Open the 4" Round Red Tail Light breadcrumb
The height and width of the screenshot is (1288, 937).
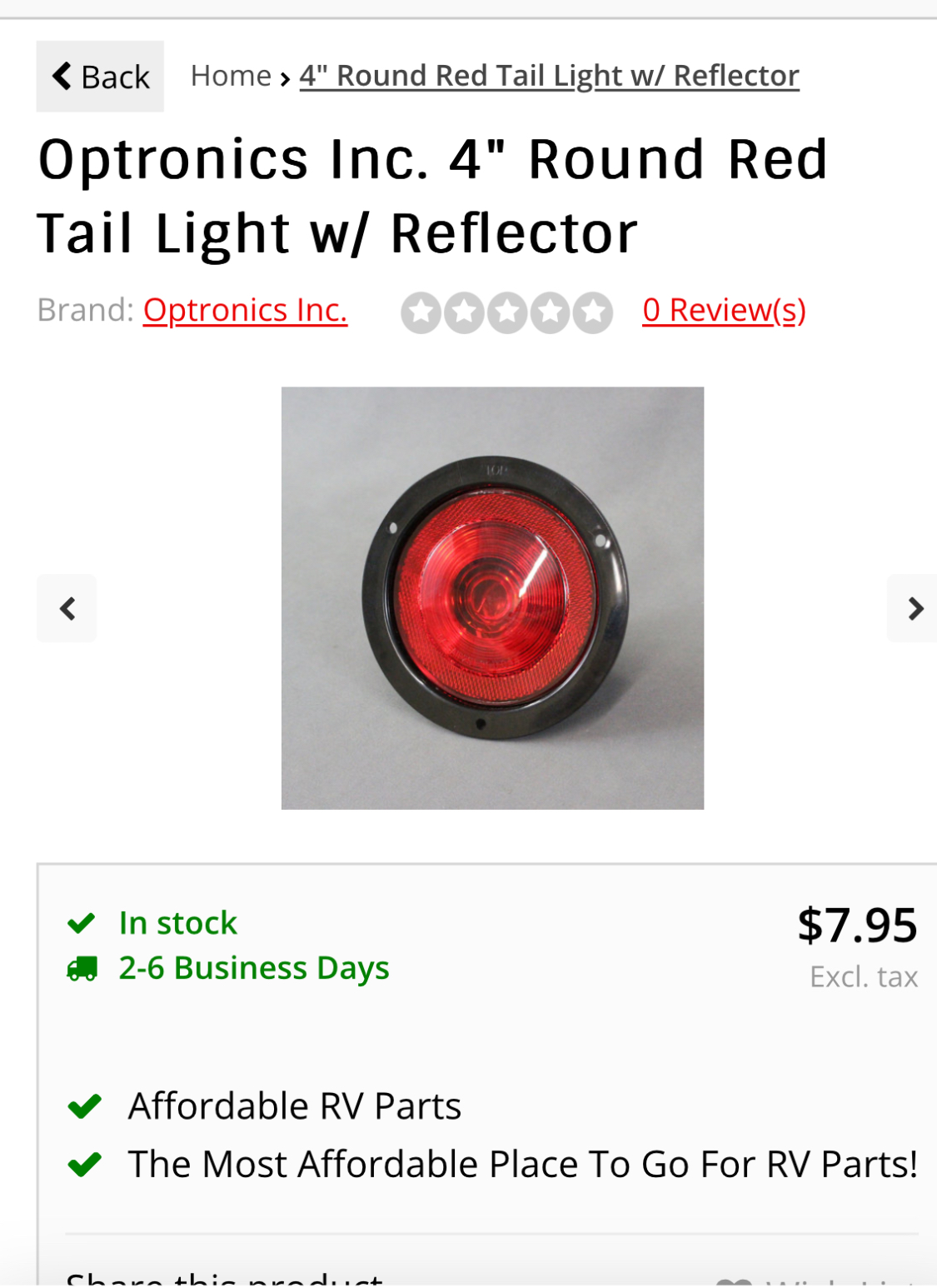(549, 76)
